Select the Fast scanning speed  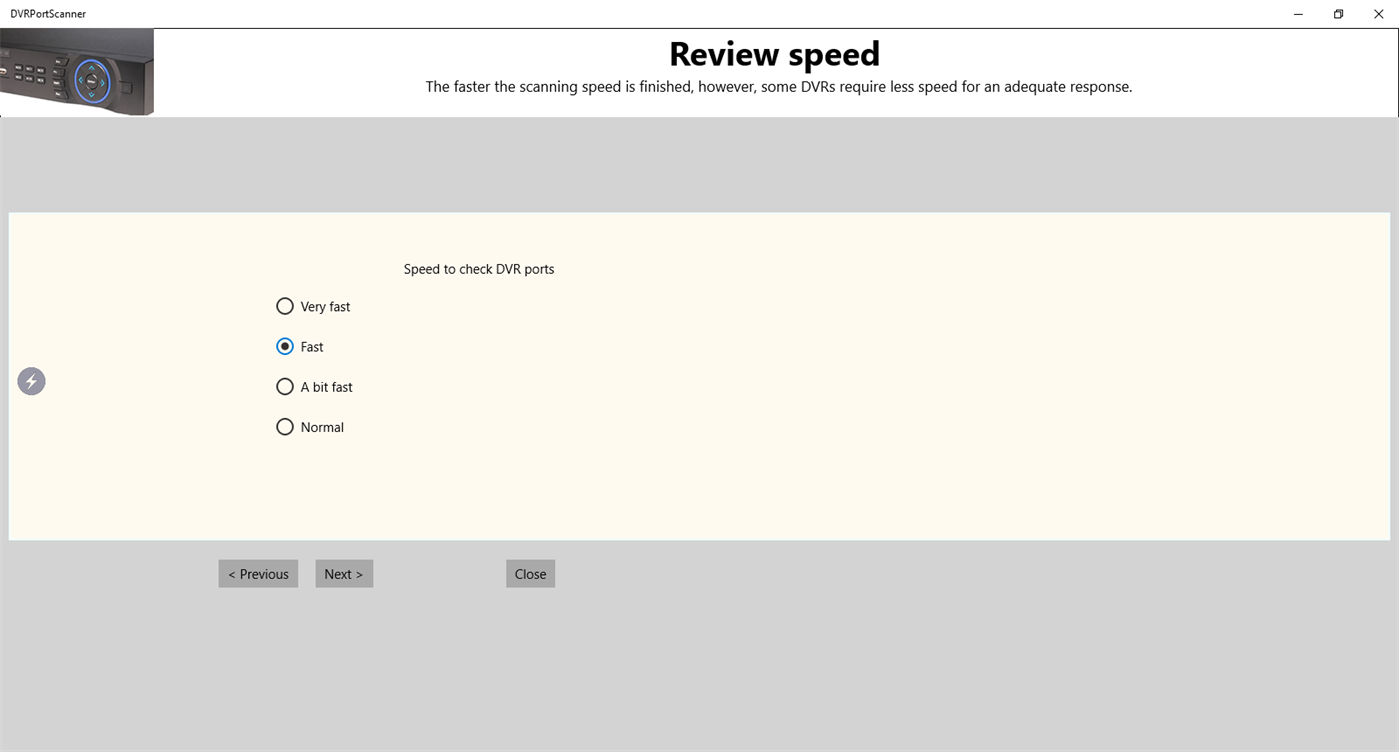[x=285, y=346]
